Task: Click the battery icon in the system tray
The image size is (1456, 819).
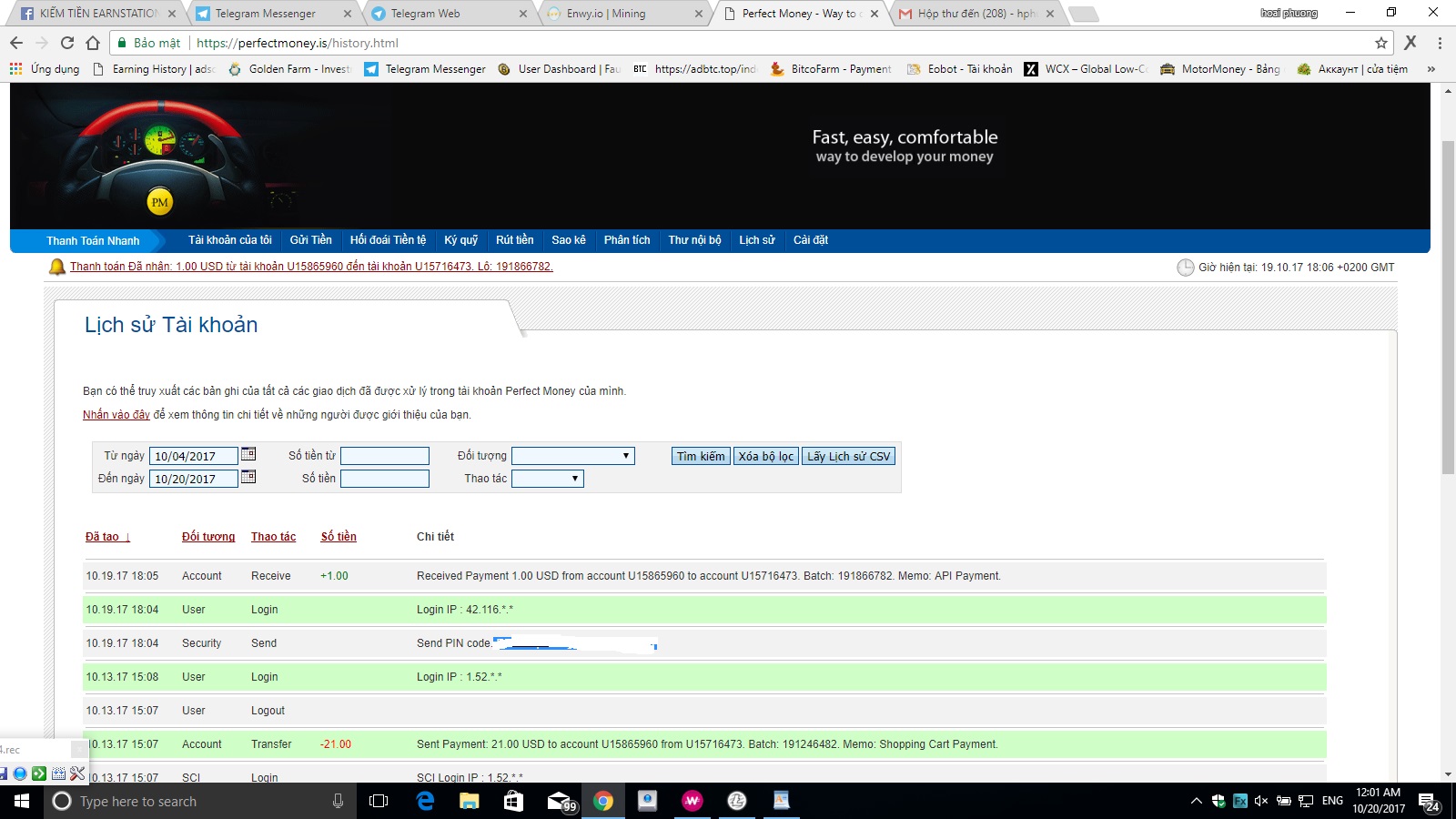Action: click(x=1284, y=801)
